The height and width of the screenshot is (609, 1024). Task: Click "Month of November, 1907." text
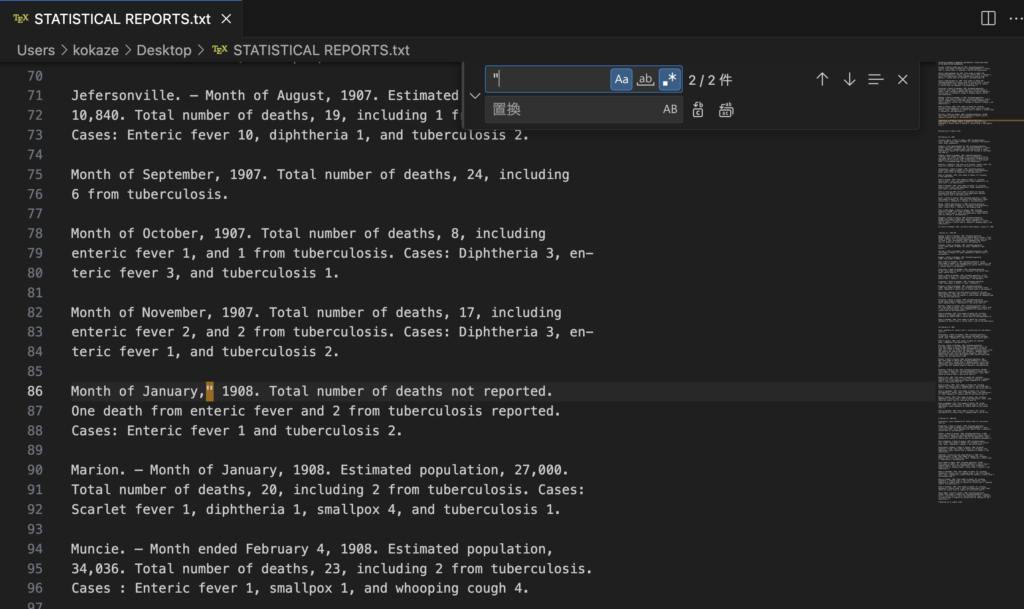[166, 312]
